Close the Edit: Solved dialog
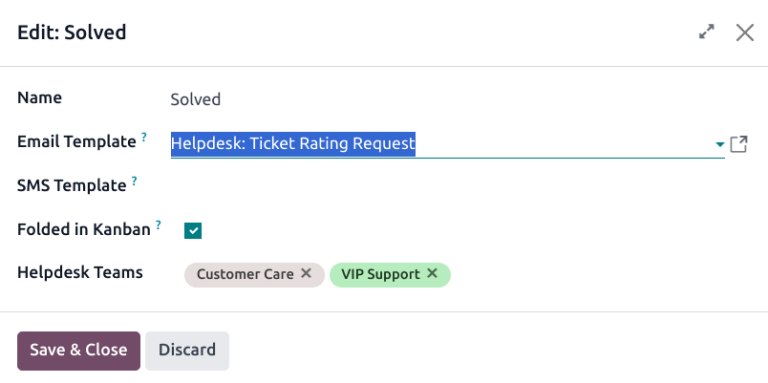 744,33
